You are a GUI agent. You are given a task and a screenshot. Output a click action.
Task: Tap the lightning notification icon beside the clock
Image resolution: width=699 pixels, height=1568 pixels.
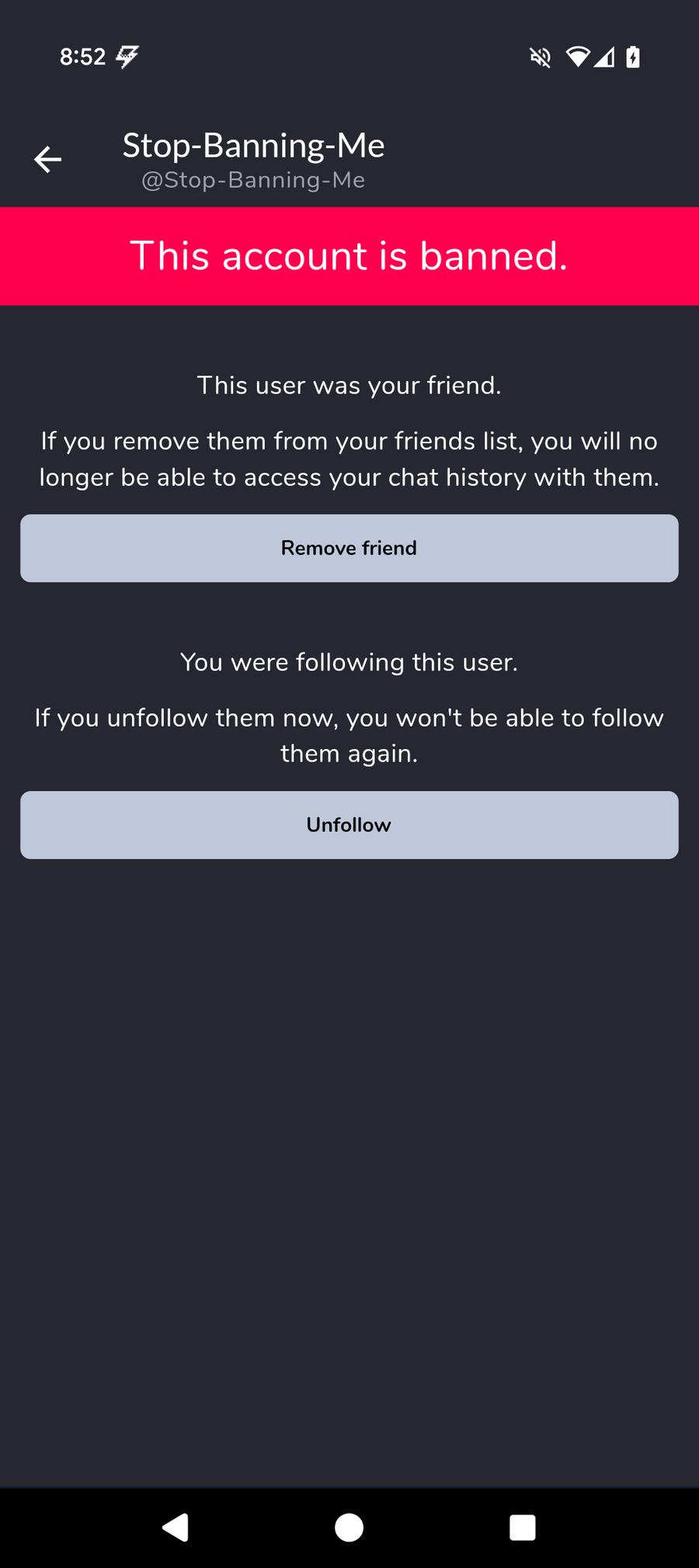(x=127, y=57)
